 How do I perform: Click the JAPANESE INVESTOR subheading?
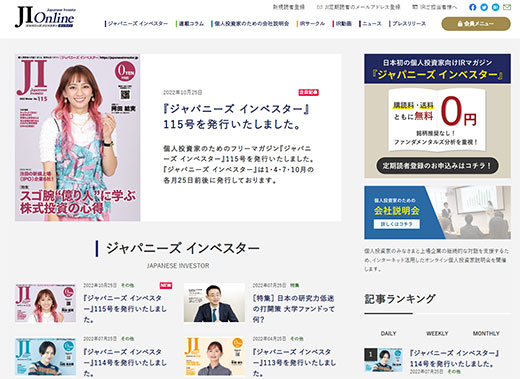(178, 266)
